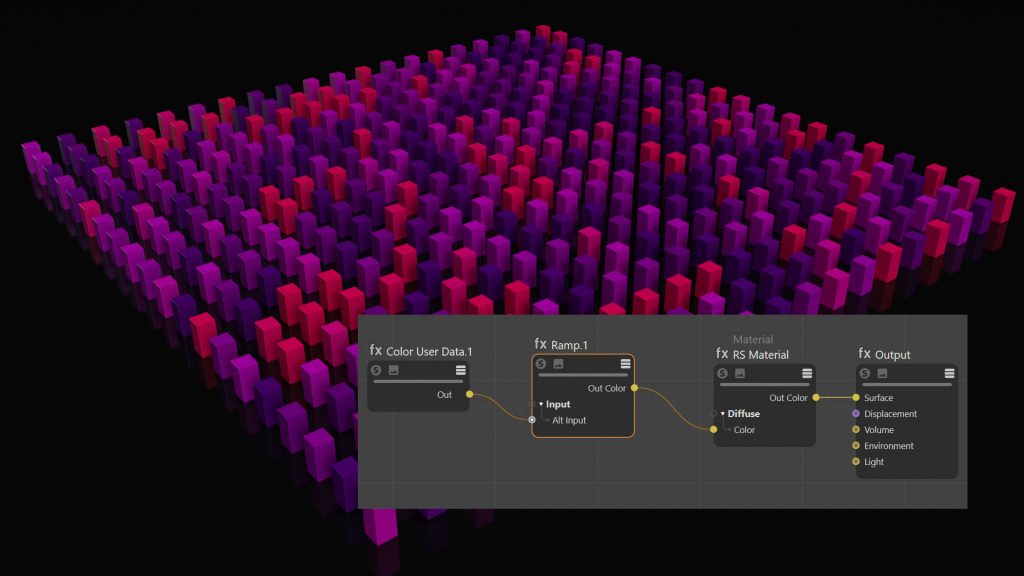Click the Color label under Diffuse
Screen dimensions: 1024x576
point(744,430)
